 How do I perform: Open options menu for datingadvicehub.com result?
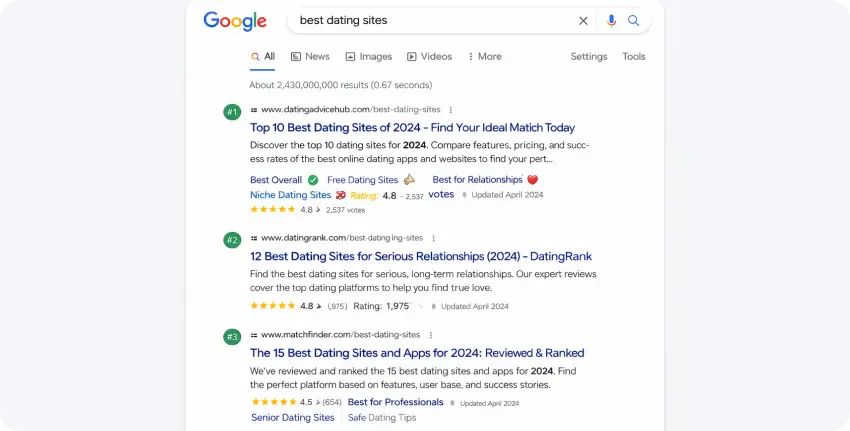[x=451, y=110]
